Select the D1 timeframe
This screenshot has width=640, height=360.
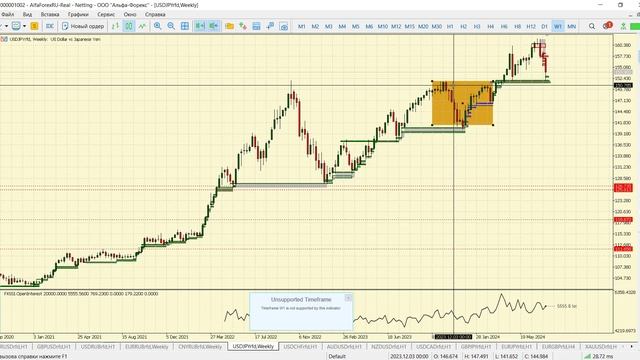coord(544,26)
